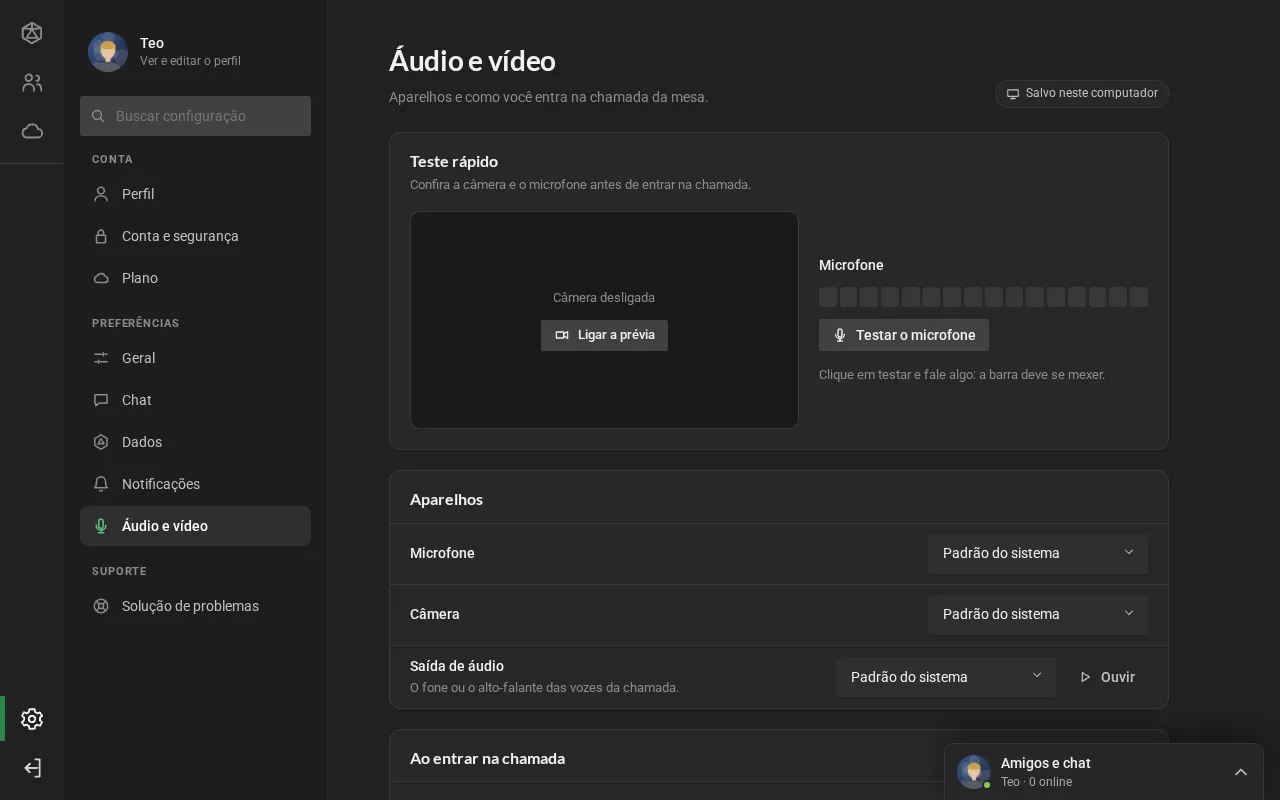Click Testar o microfone

pyautogui.click(x=904, y=335)
